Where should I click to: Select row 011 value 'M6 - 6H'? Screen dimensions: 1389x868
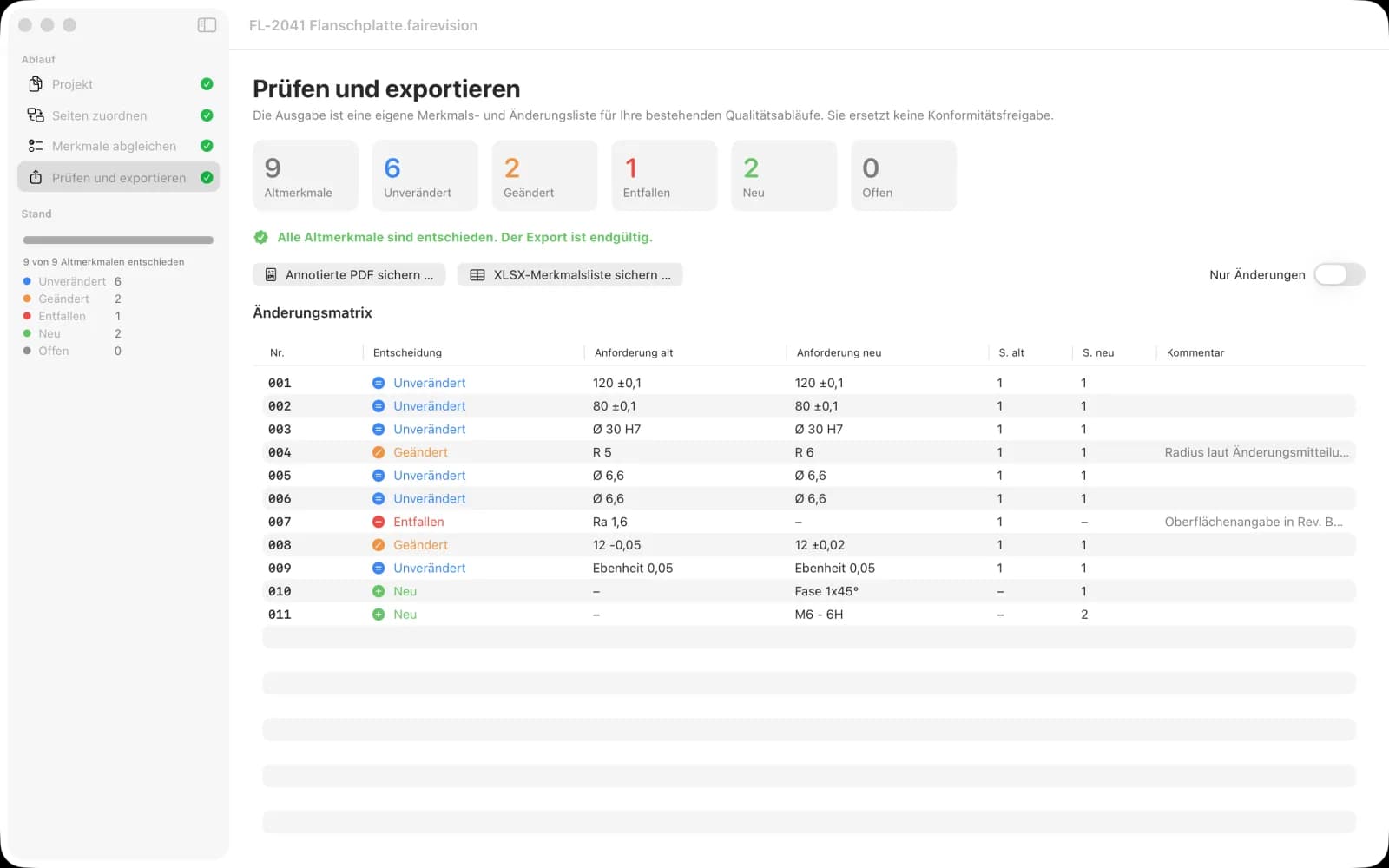819,615
